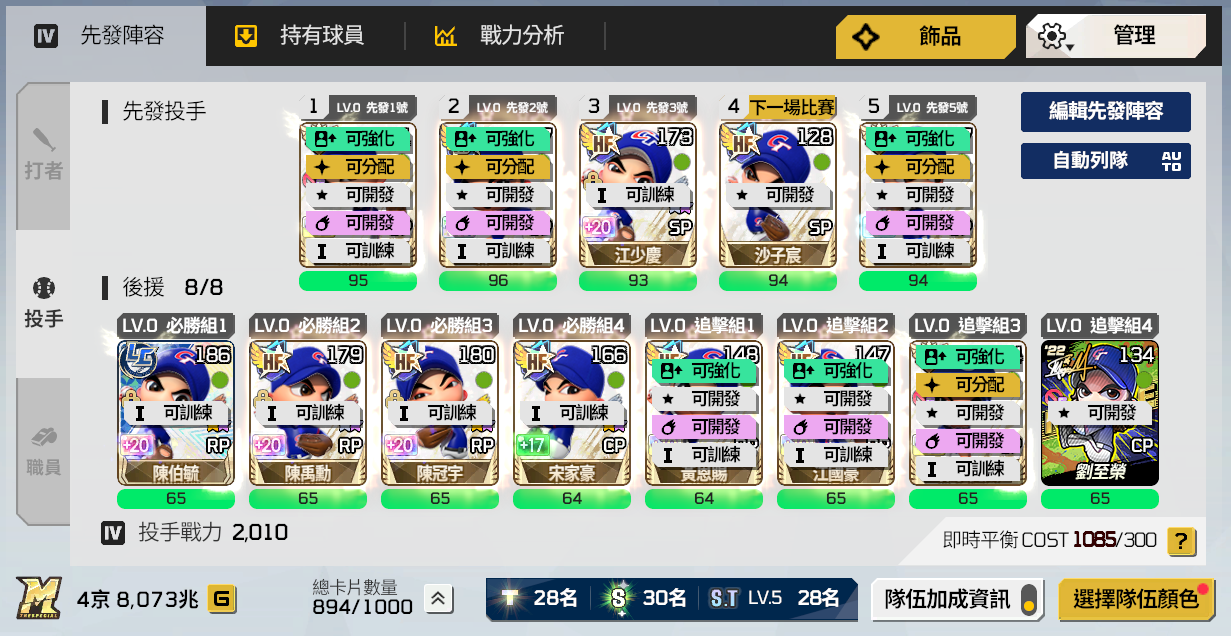This screenshot has width=1231, height=636.
Task: Click the team logo icon at bottom left
Action: coord(38,598)
